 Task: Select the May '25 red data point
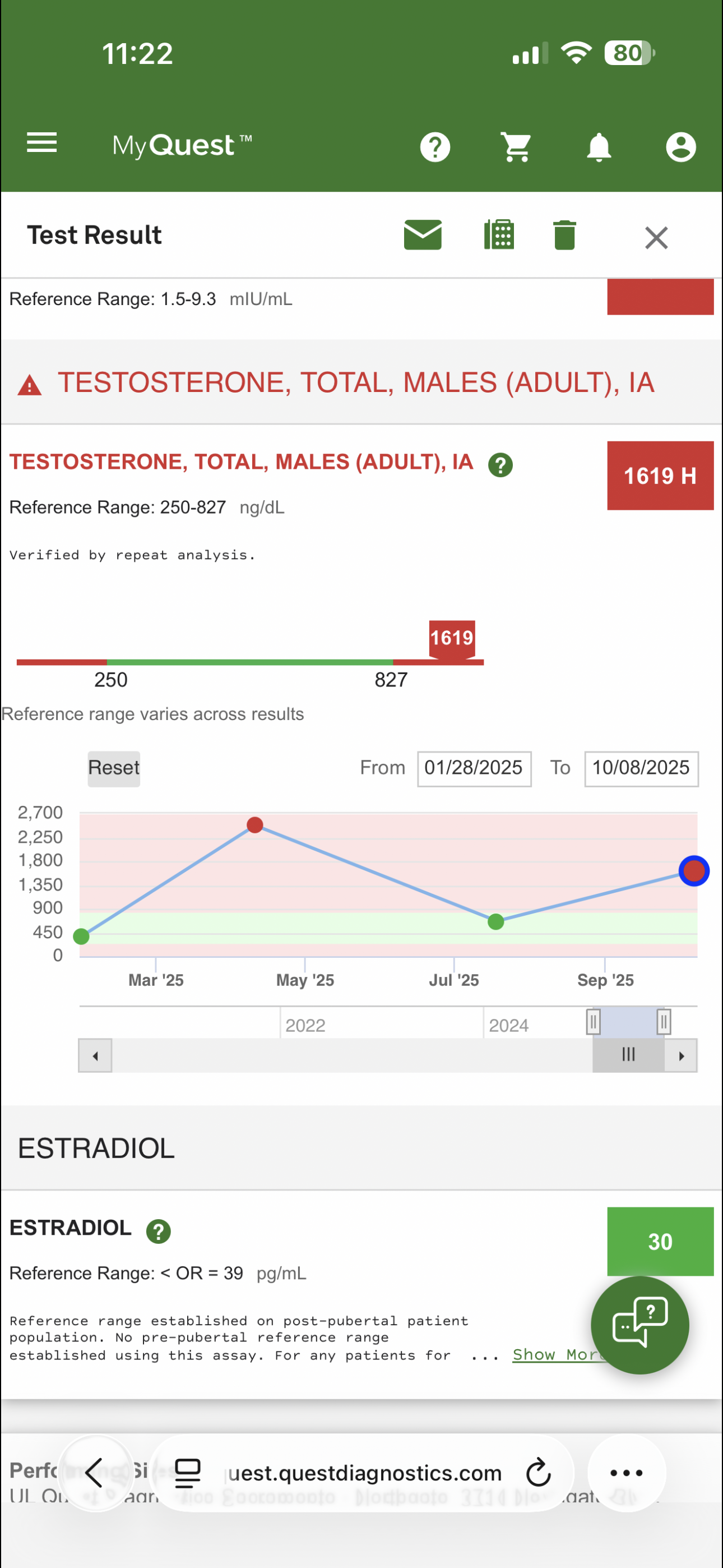[255, 825]
